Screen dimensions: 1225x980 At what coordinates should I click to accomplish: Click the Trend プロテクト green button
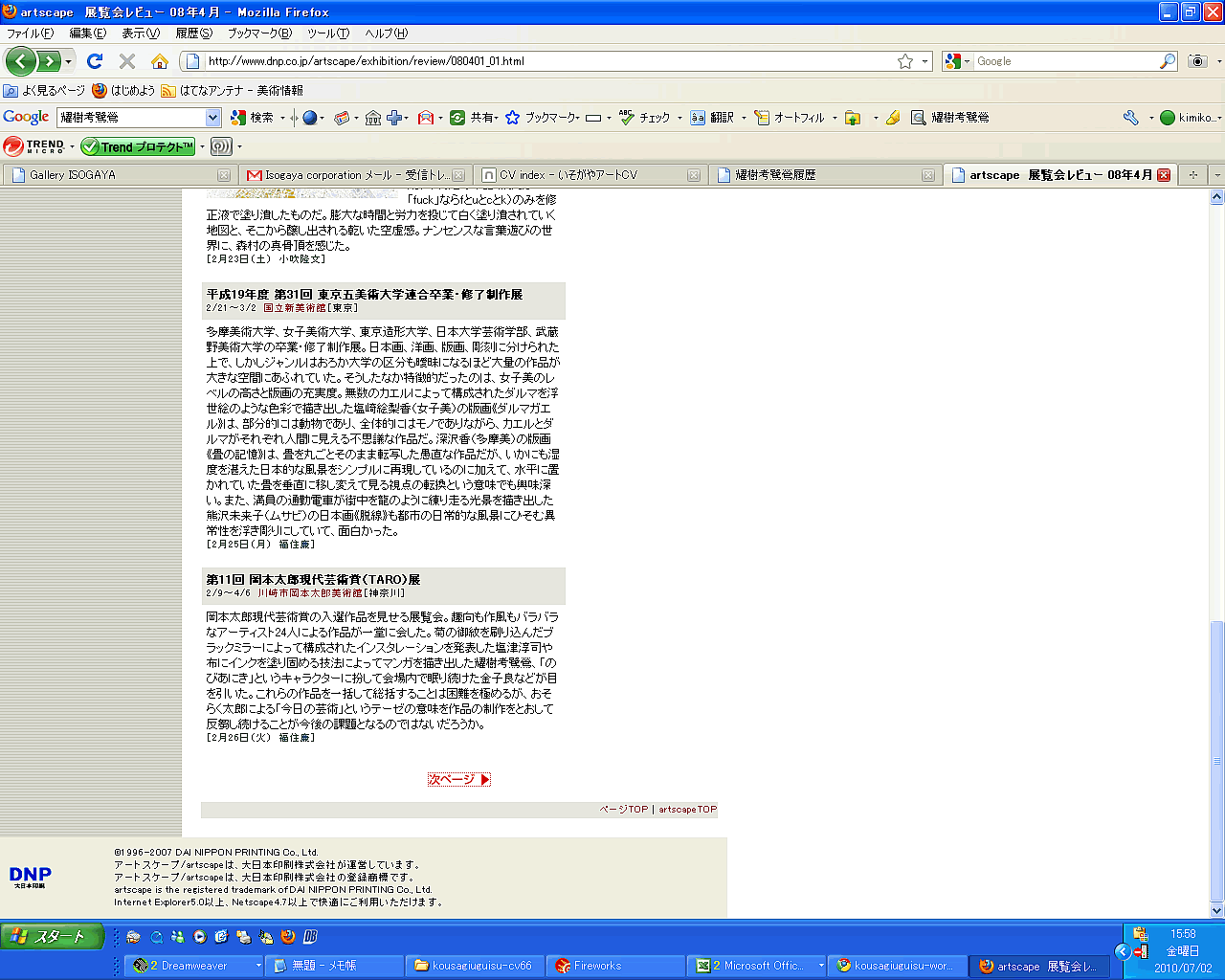138,146
